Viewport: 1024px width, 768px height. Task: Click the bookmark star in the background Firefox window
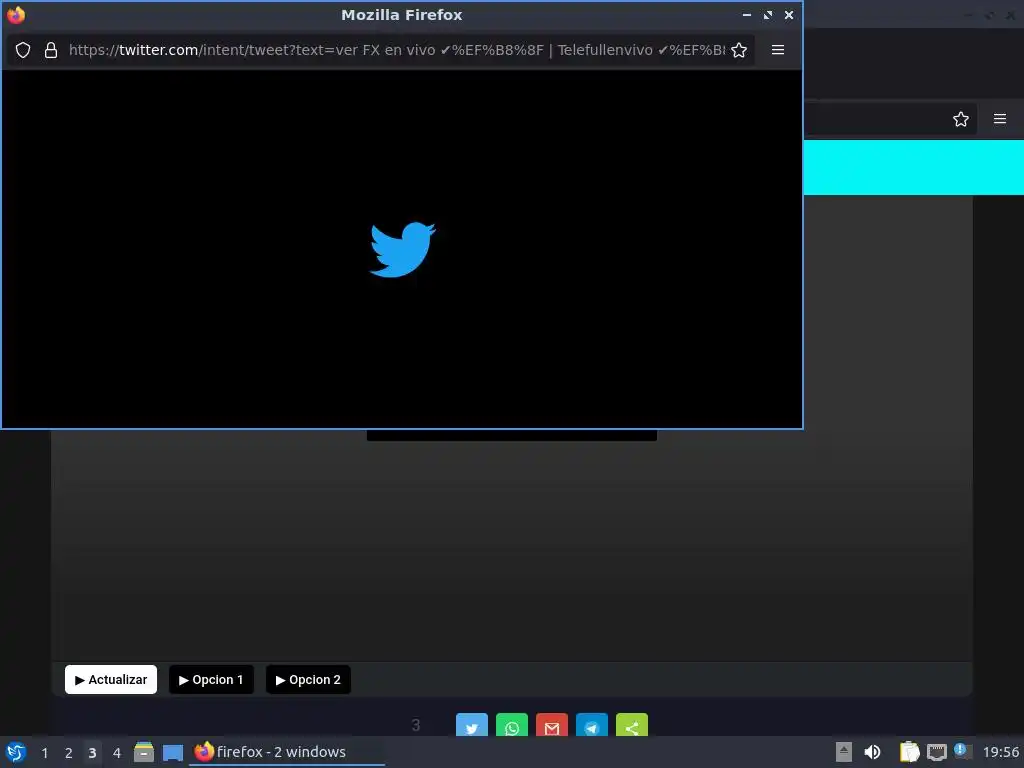point(961,119)
